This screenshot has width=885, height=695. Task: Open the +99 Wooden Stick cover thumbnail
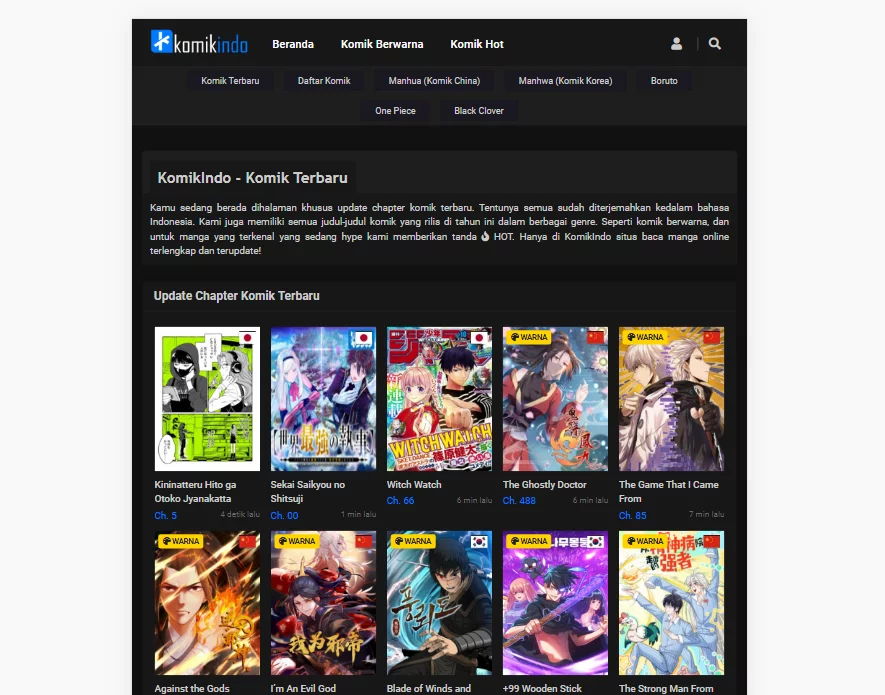pos(555,602)
